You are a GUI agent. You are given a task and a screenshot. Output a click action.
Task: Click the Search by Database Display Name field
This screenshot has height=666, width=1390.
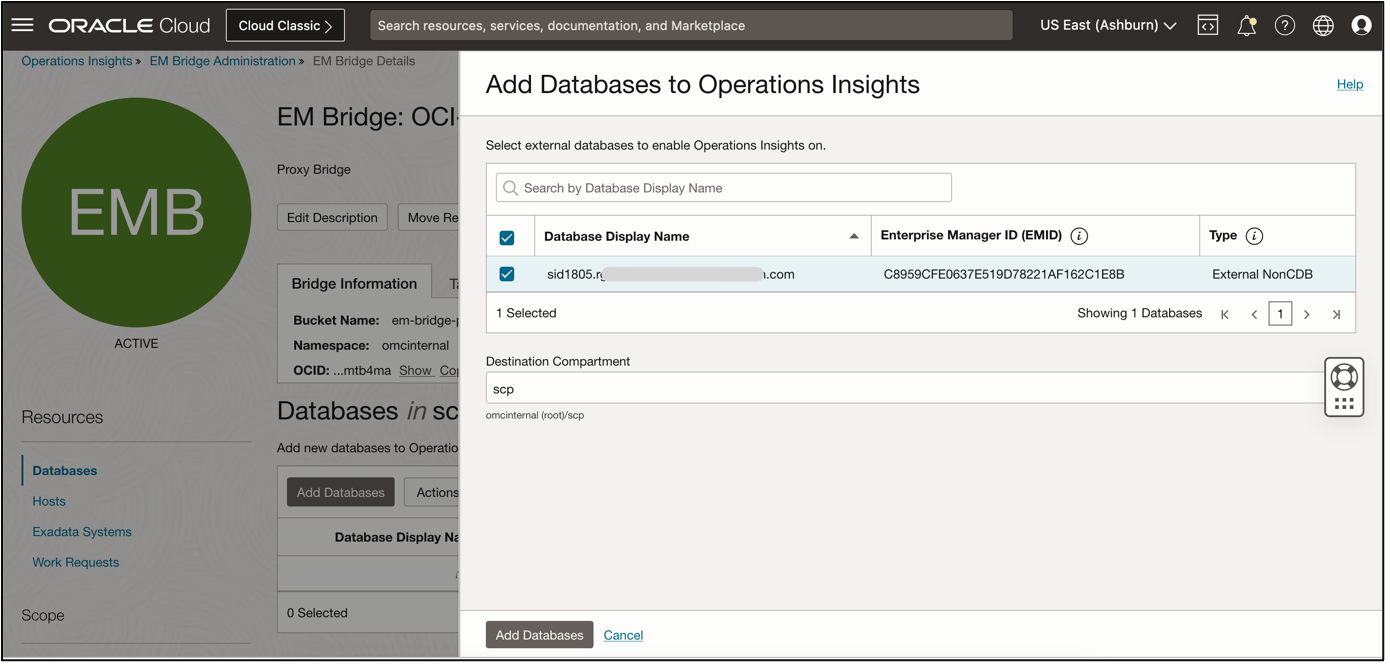(724, 188)
